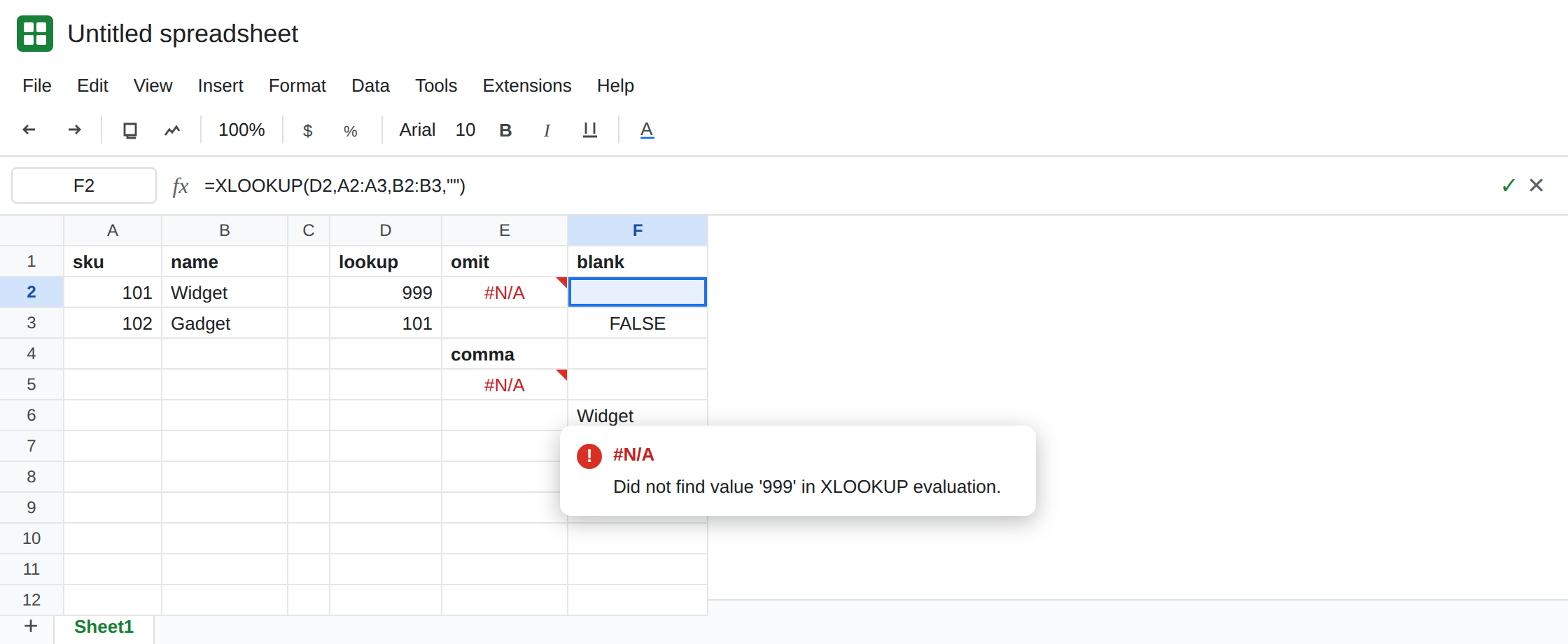Click the paint format icon
Viewport: 1568px width, 644px height.
[172, 130]
